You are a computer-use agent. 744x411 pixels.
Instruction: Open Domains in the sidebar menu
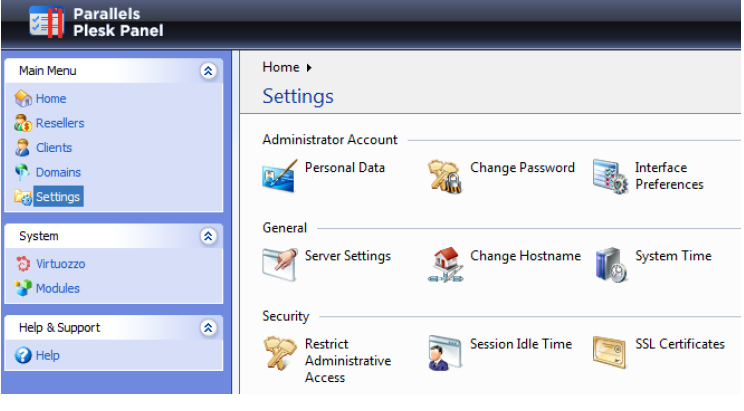58,172
